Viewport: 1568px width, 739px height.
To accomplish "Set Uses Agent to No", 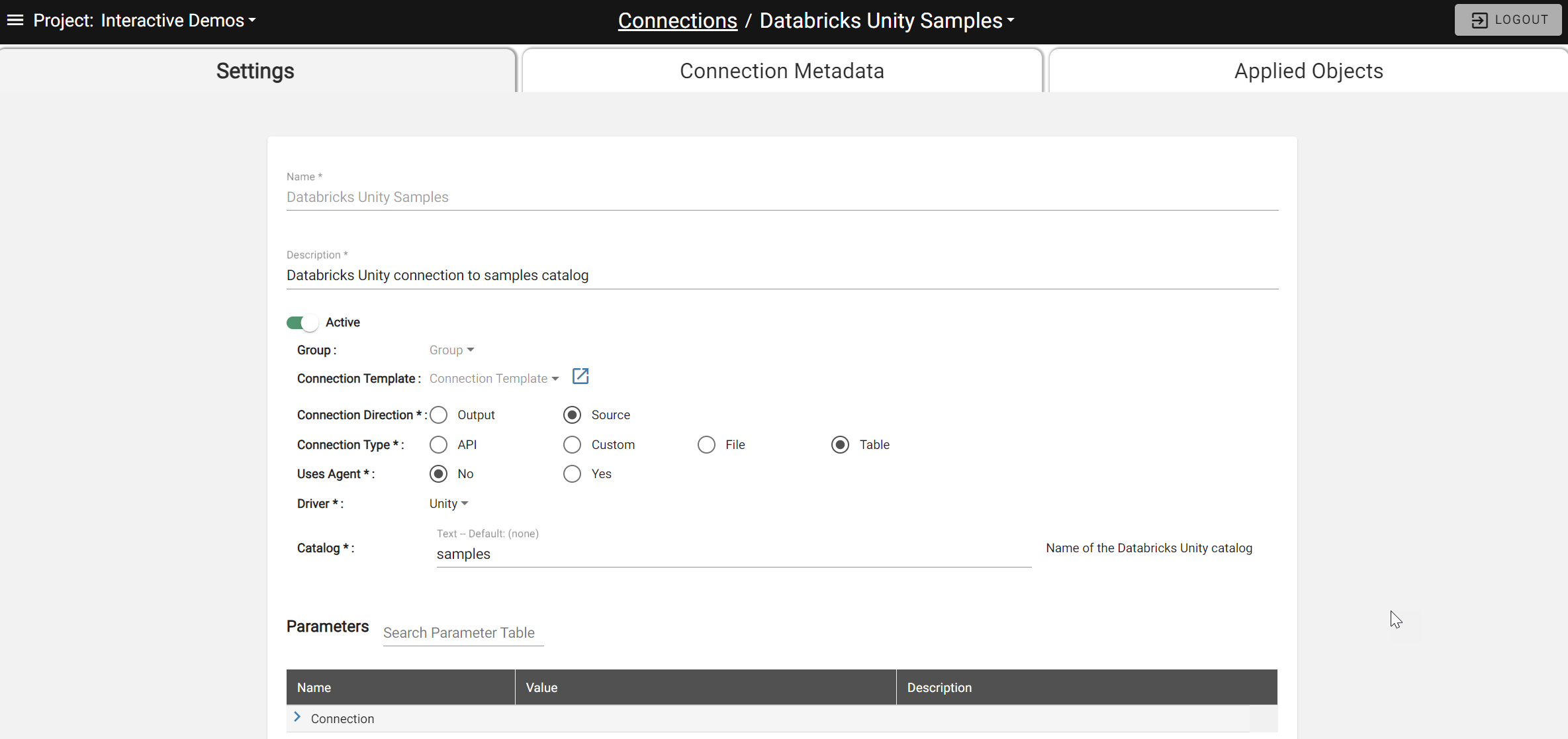I will (439, 474).
